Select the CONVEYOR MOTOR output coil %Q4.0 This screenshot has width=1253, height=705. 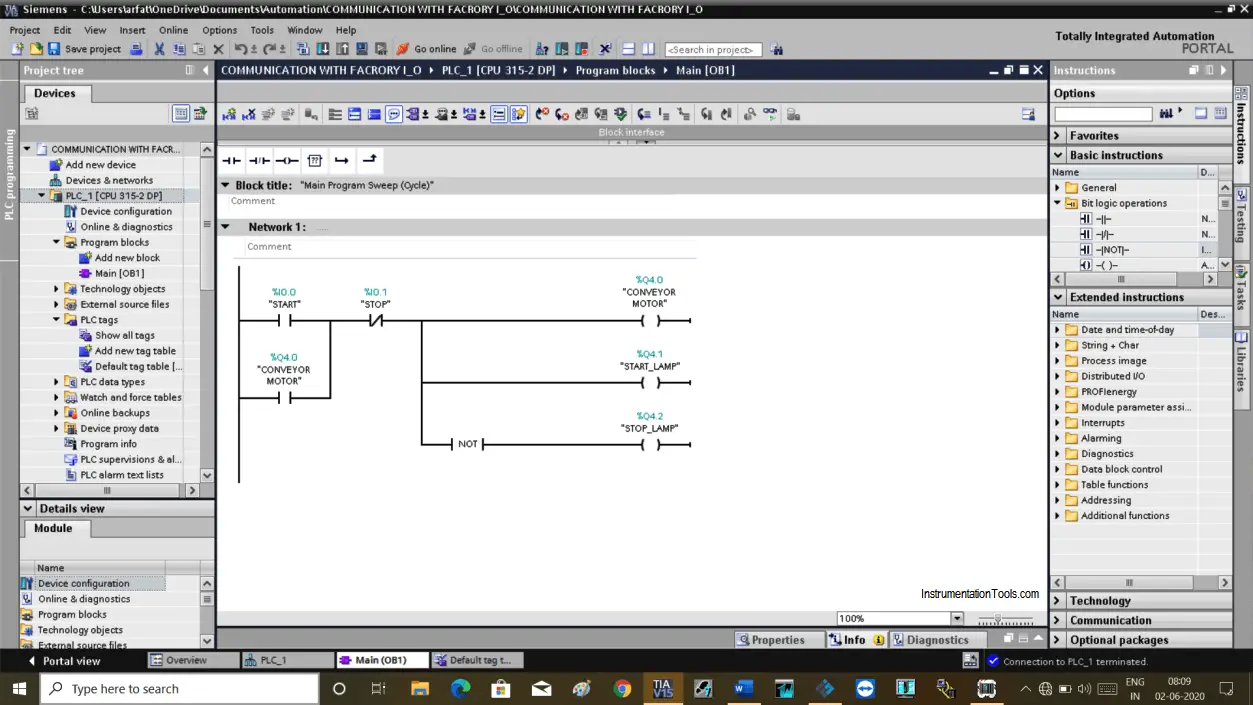tap(649, 321)
